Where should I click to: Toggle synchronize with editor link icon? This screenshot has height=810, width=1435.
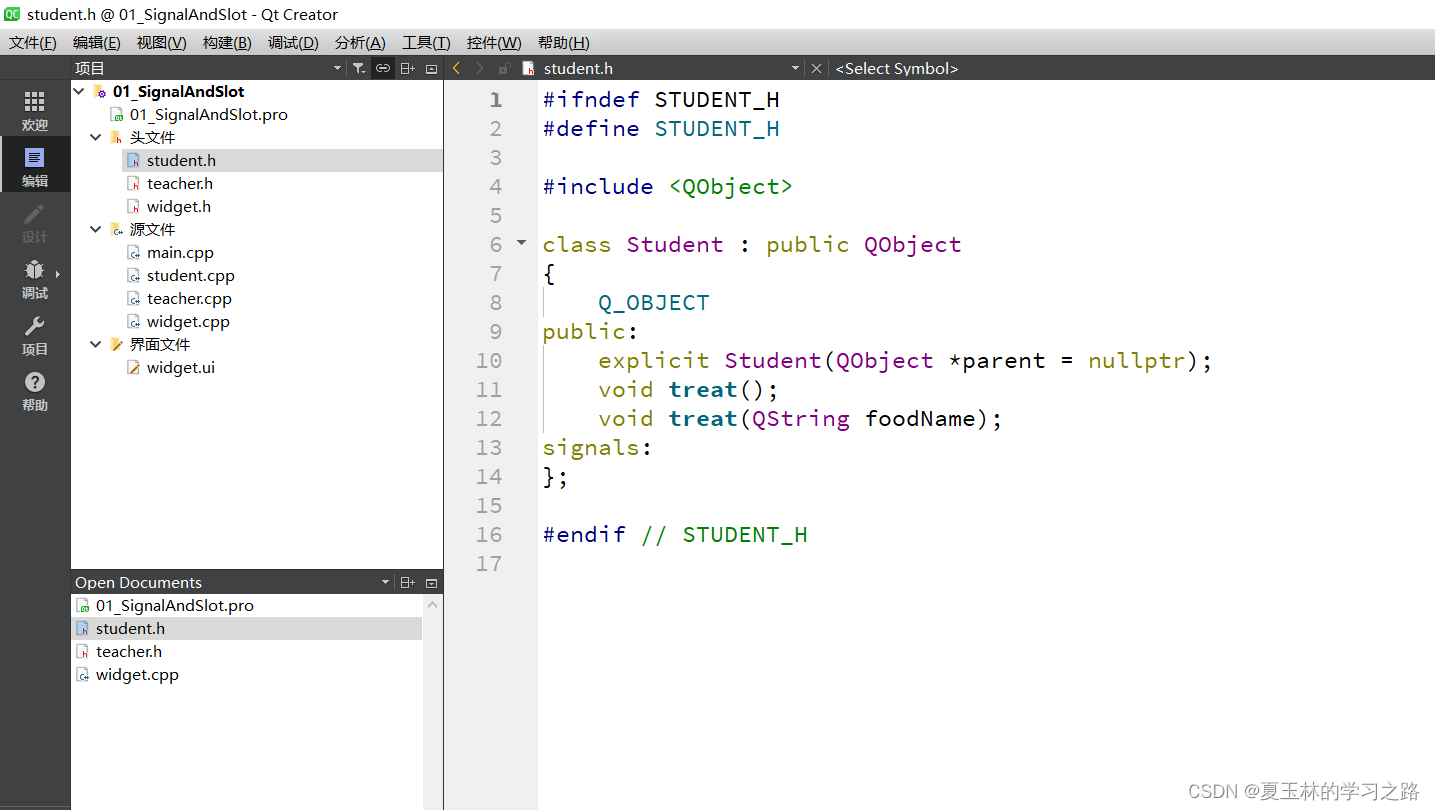tap(383, 68)
